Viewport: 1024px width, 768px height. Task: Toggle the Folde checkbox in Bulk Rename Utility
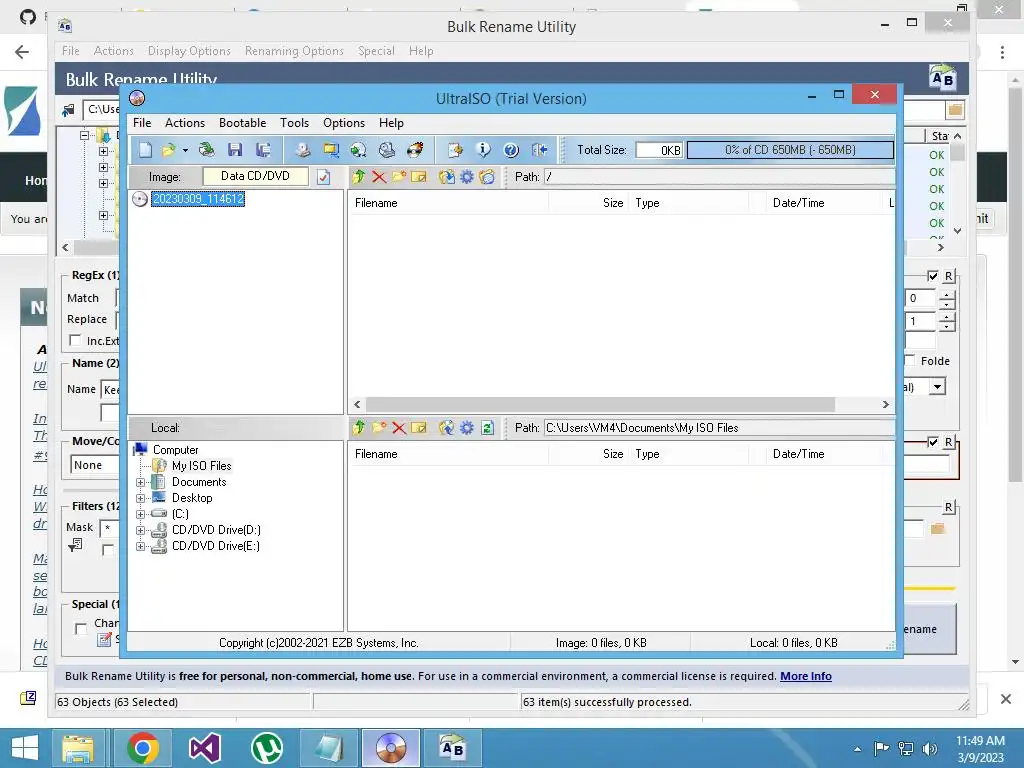(910, 360)
